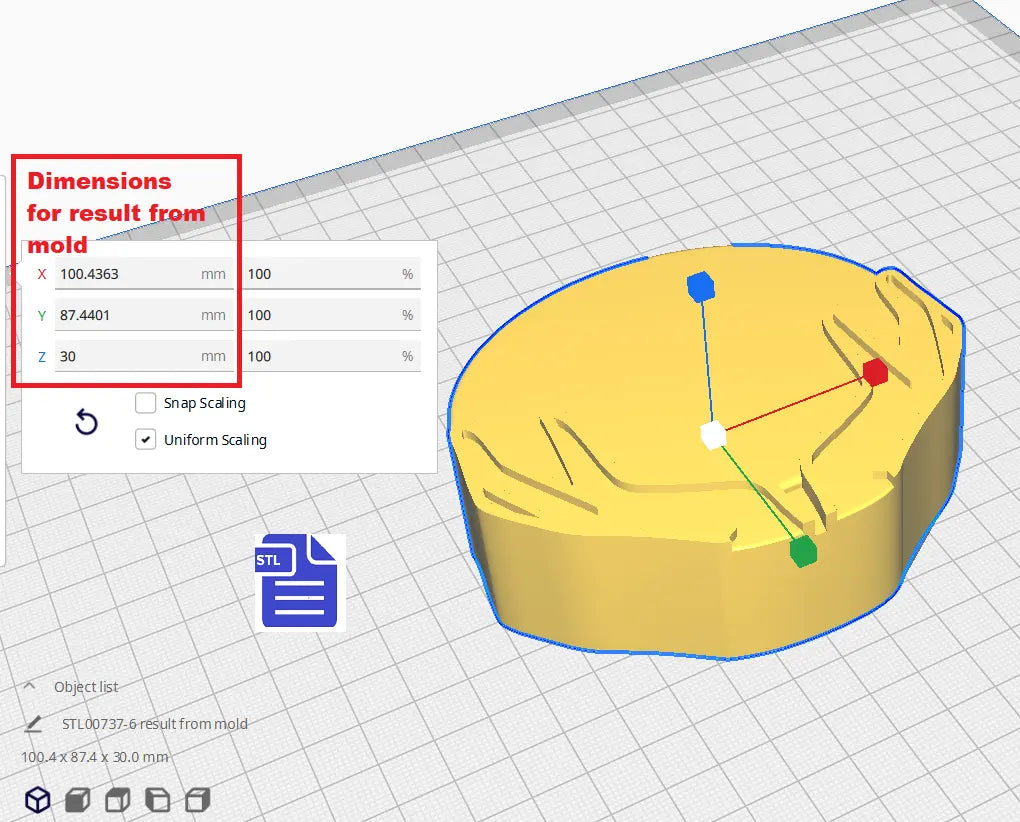1020x822 pixels.
Task: Uncheck the Uniform Scaling checkbox
Action: (146, 440)
